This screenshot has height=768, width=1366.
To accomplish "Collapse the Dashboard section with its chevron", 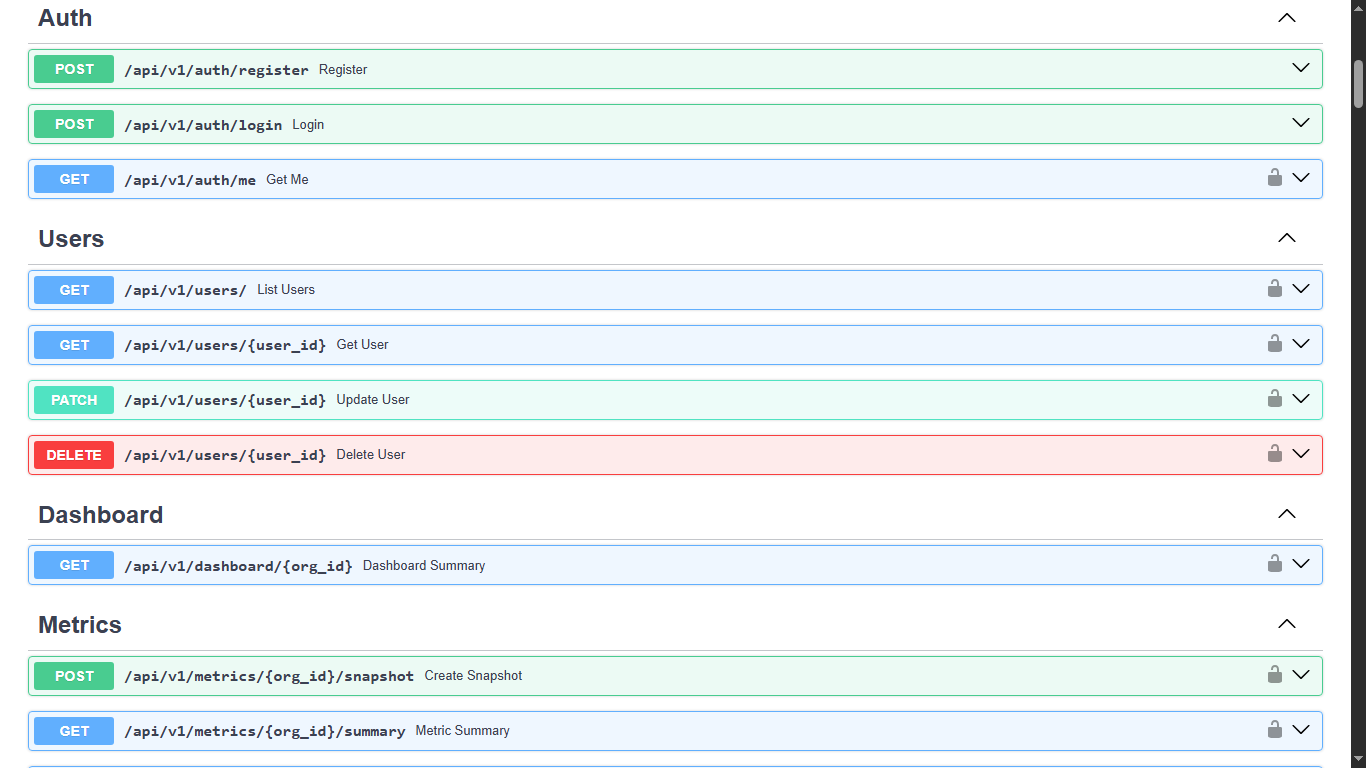I will pos(1287,514).
